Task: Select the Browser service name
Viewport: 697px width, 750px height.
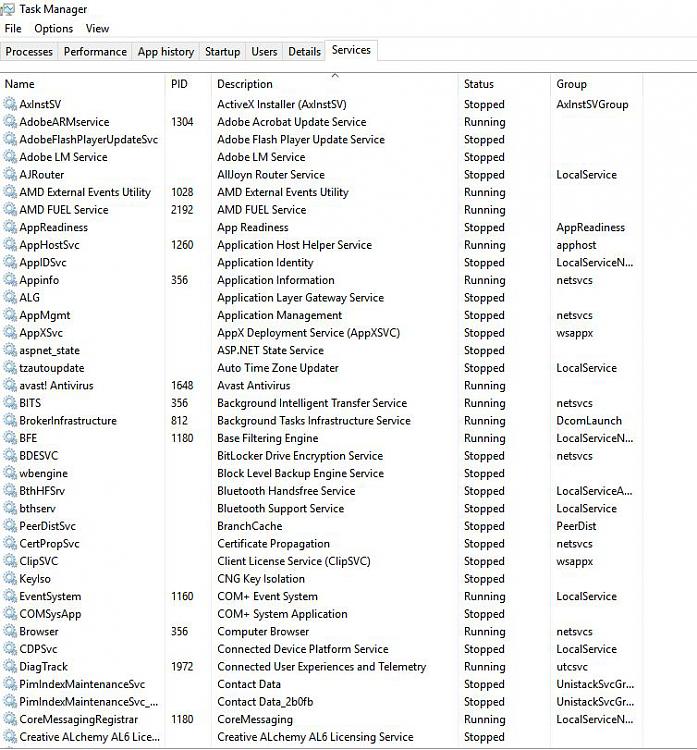Action: pyautogui.click(x=38, y=631)
